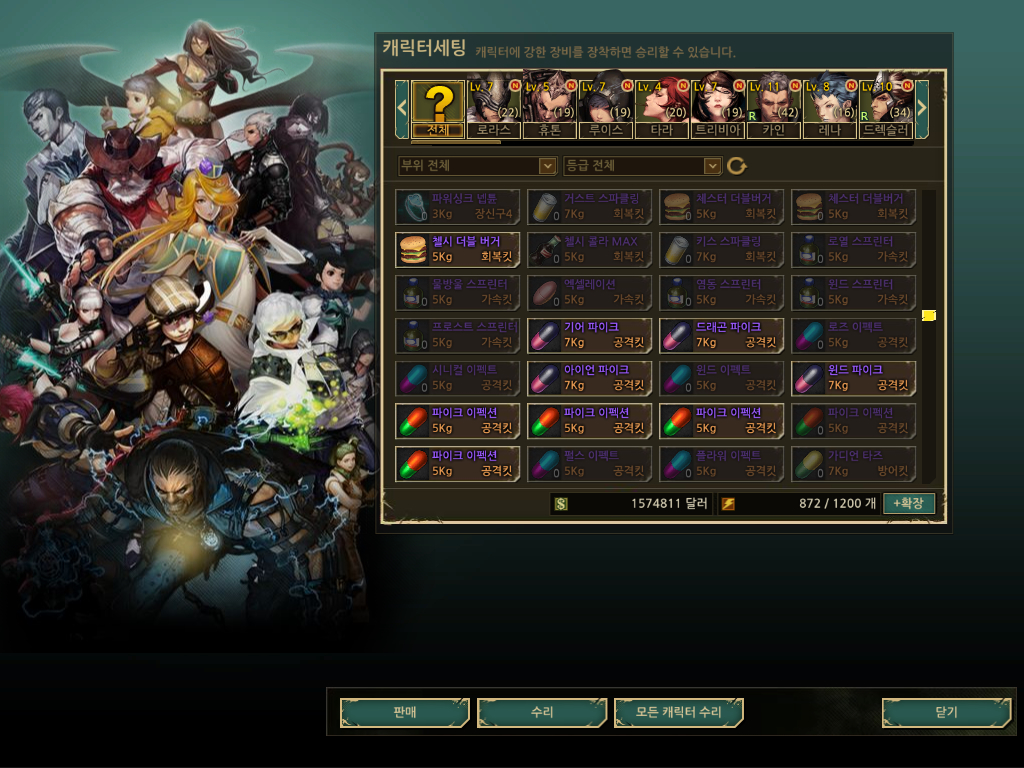Show next characters with right arrow
The width and height of the screenshot is (1024, 768).
pyautogui.click(x=921, y=108)
